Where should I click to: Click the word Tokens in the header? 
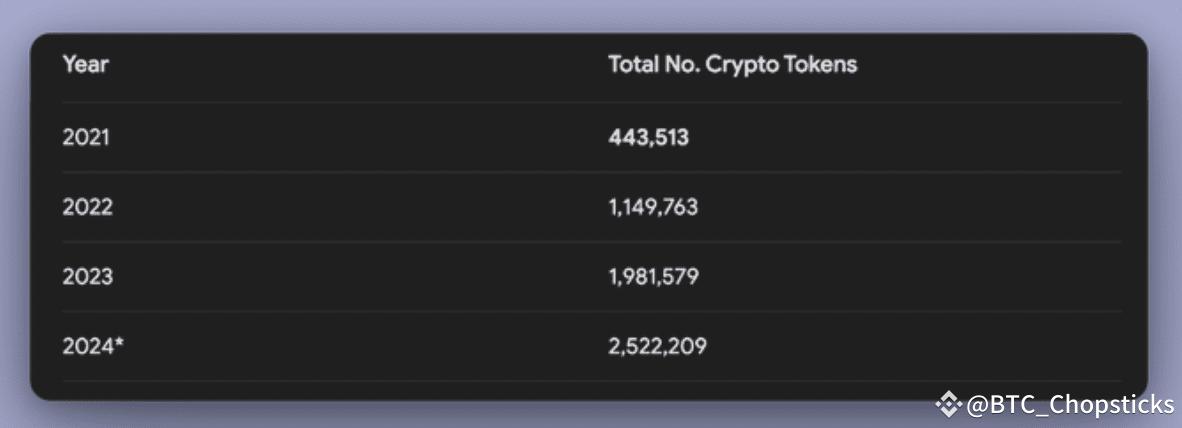(x=824, y=65)
